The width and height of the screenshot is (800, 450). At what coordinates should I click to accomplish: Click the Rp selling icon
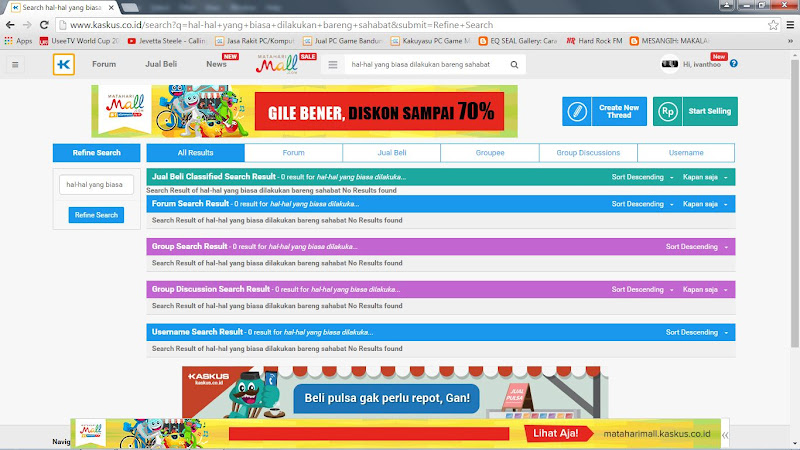(667, 111)
